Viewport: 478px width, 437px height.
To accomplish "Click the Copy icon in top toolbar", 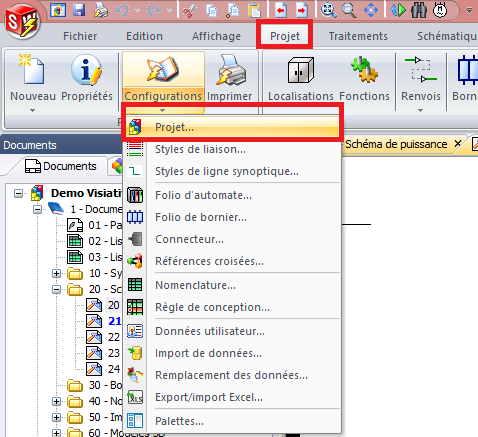I will click(x=212, y=10).
